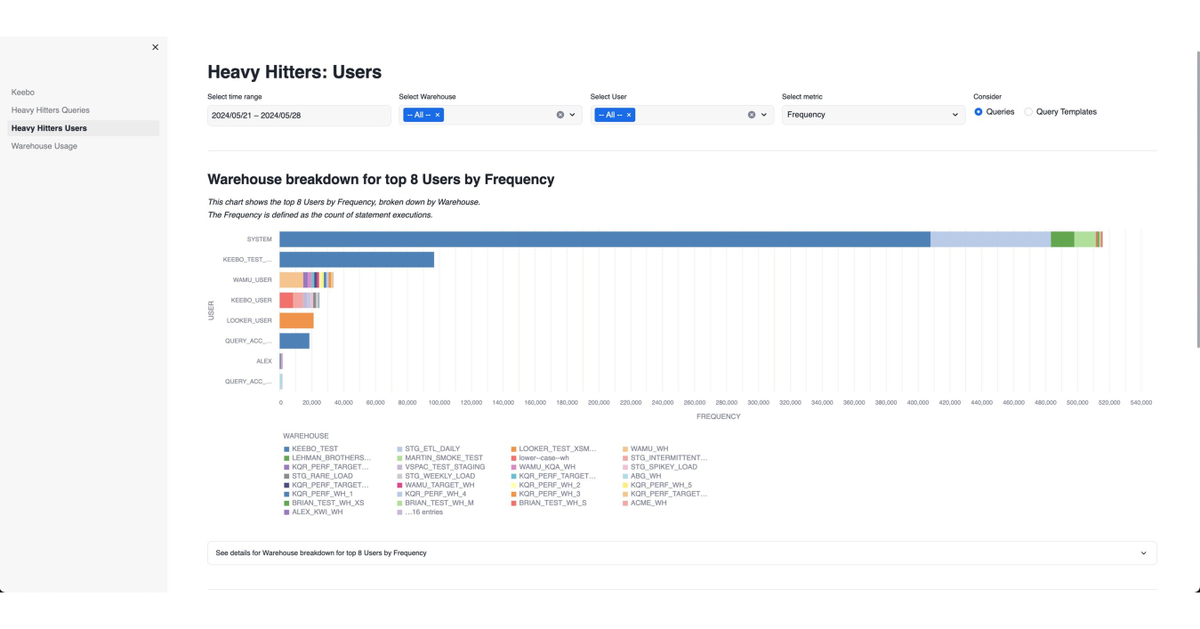Click the dark blue segment of the SYSTEM bar
The height and width of the screenshot is (629, 1200).
605,239
